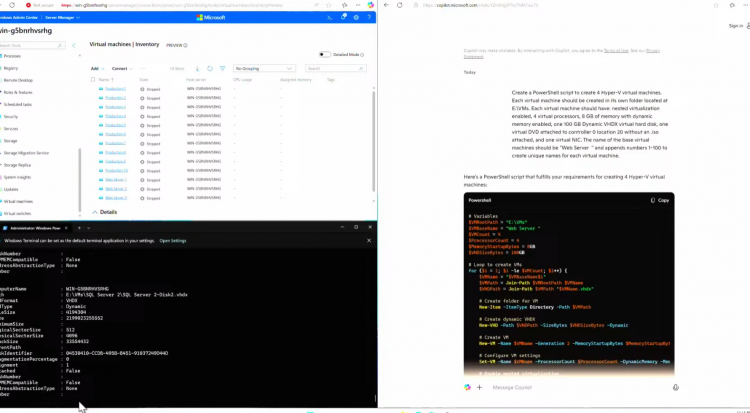Click the Copilot icon in left browser toolbar

pos(370,5)
